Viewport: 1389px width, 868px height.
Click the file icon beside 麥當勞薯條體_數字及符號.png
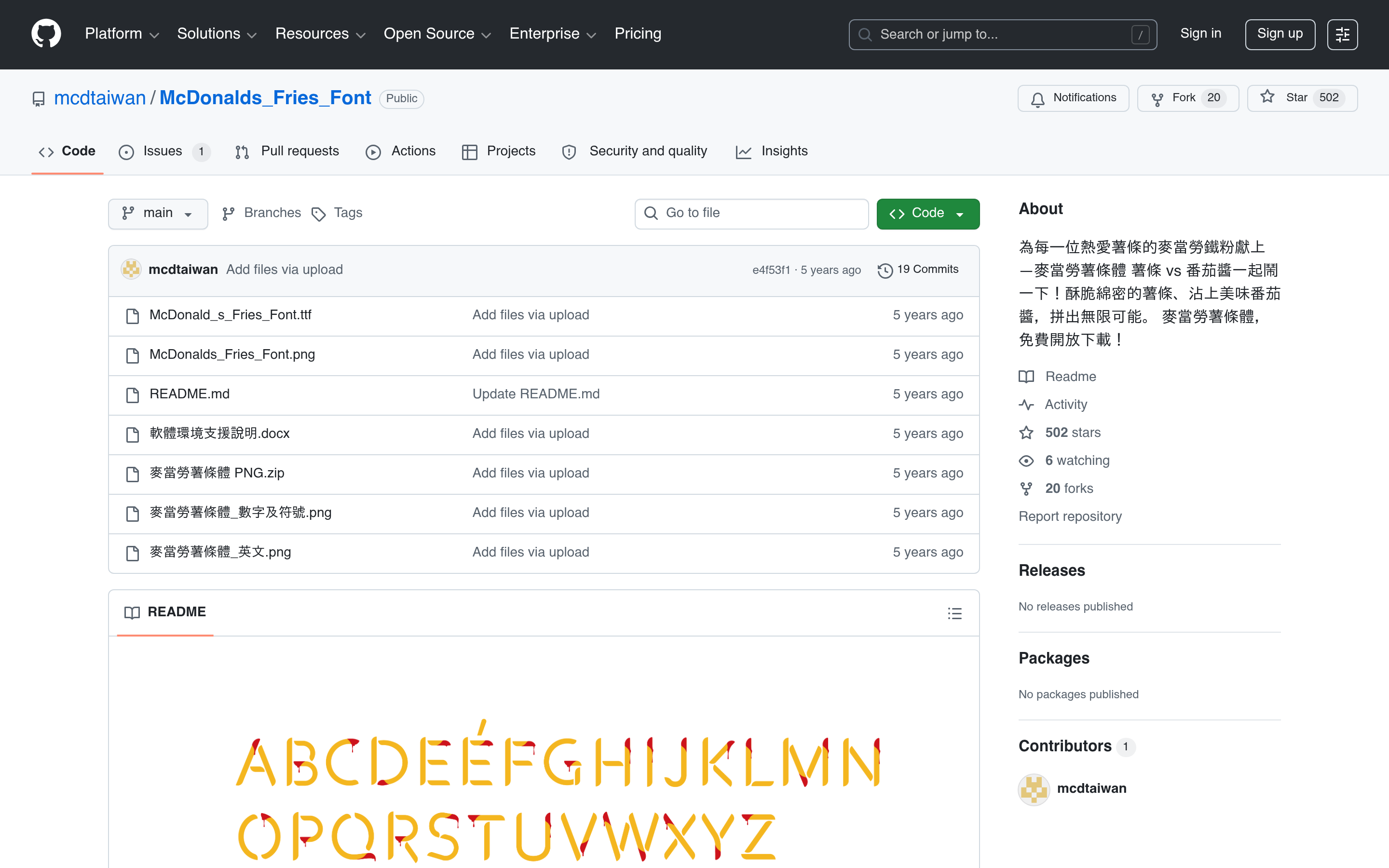(x=133, y=514)
